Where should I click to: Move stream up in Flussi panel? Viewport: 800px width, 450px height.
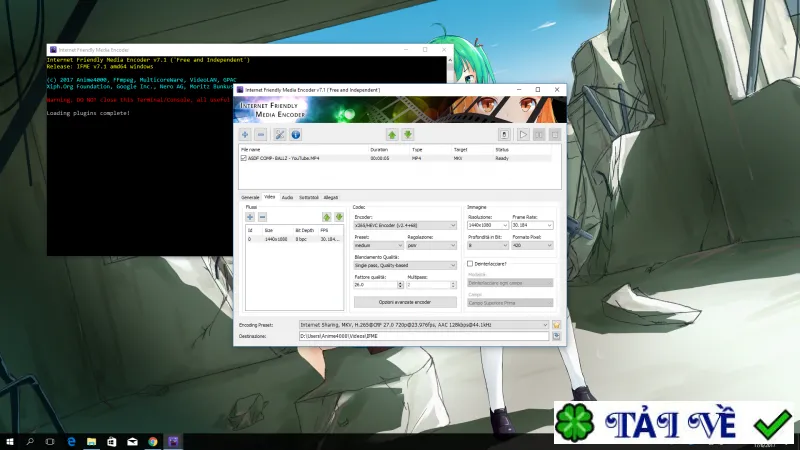(x=327, y=217)
